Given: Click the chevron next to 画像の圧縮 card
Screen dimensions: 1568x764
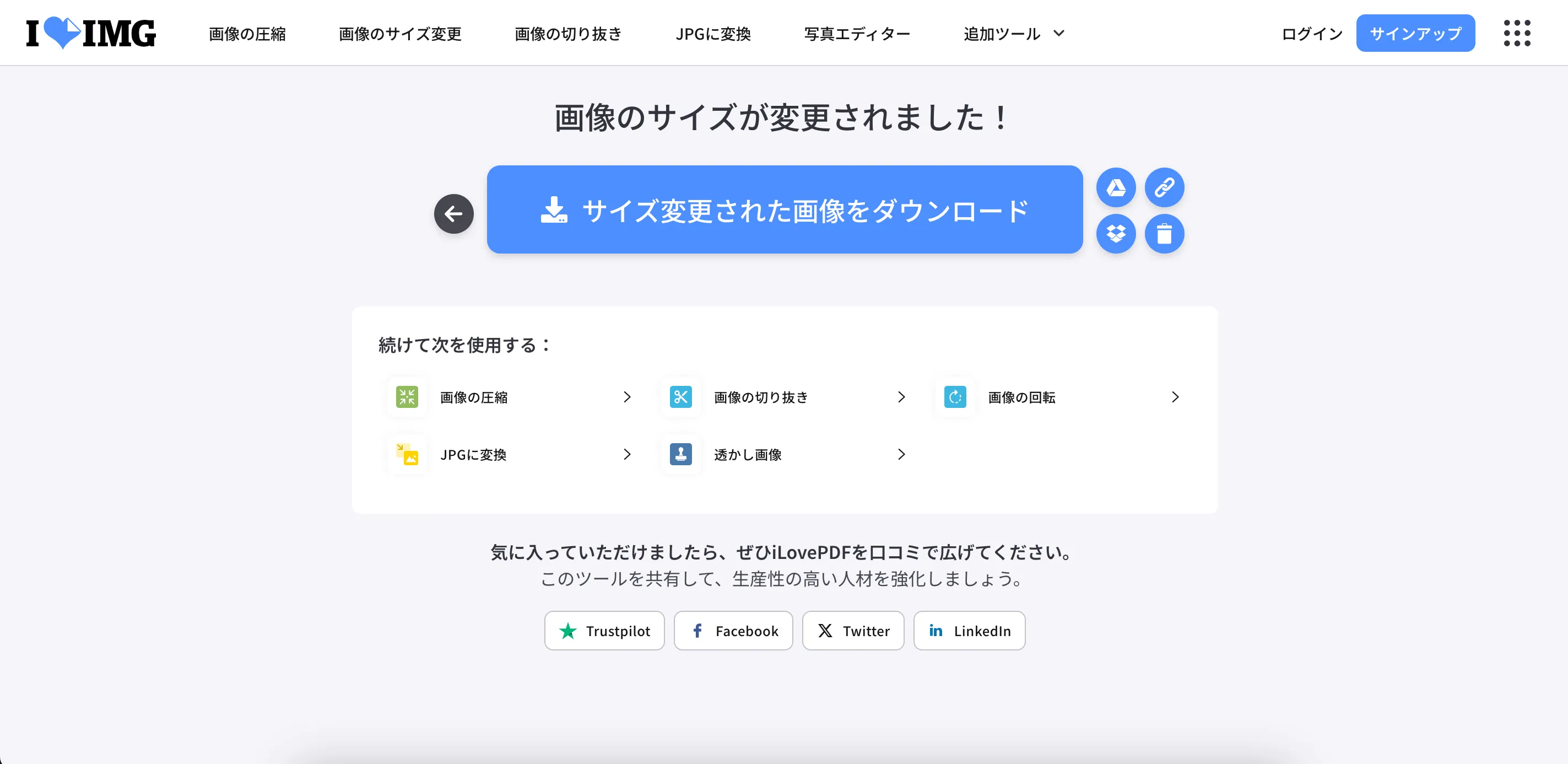Looking at the screenshot, I should (627, 397).
